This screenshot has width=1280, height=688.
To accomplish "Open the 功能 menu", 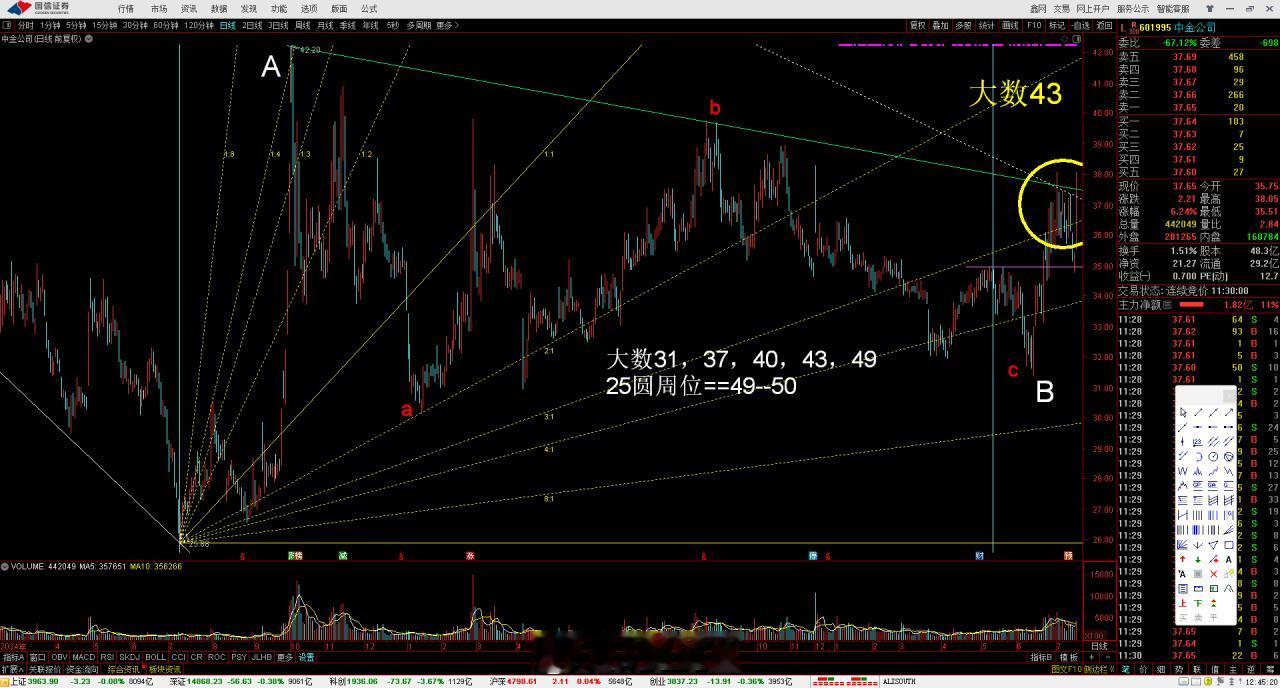I will pos(279,8).
